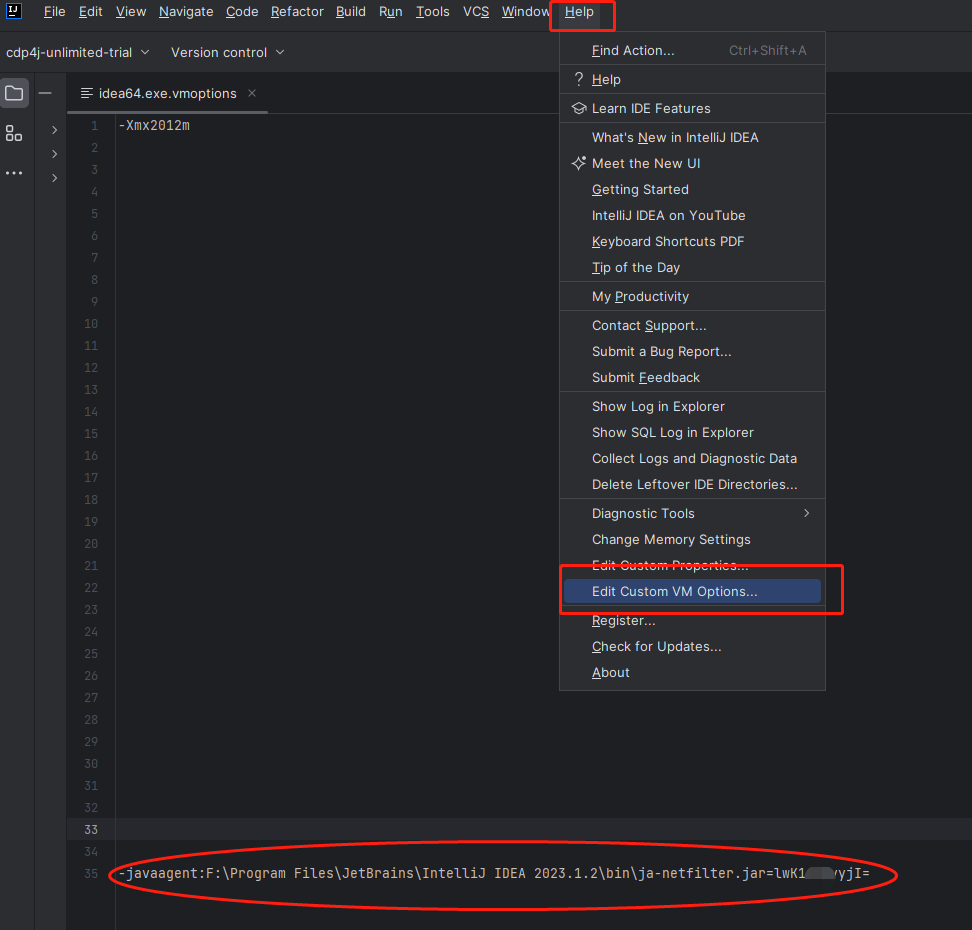Choose Submit Feedback
The height and width of the screenshot is (930, 972).
pyautogui.click(x=692, y=378)
